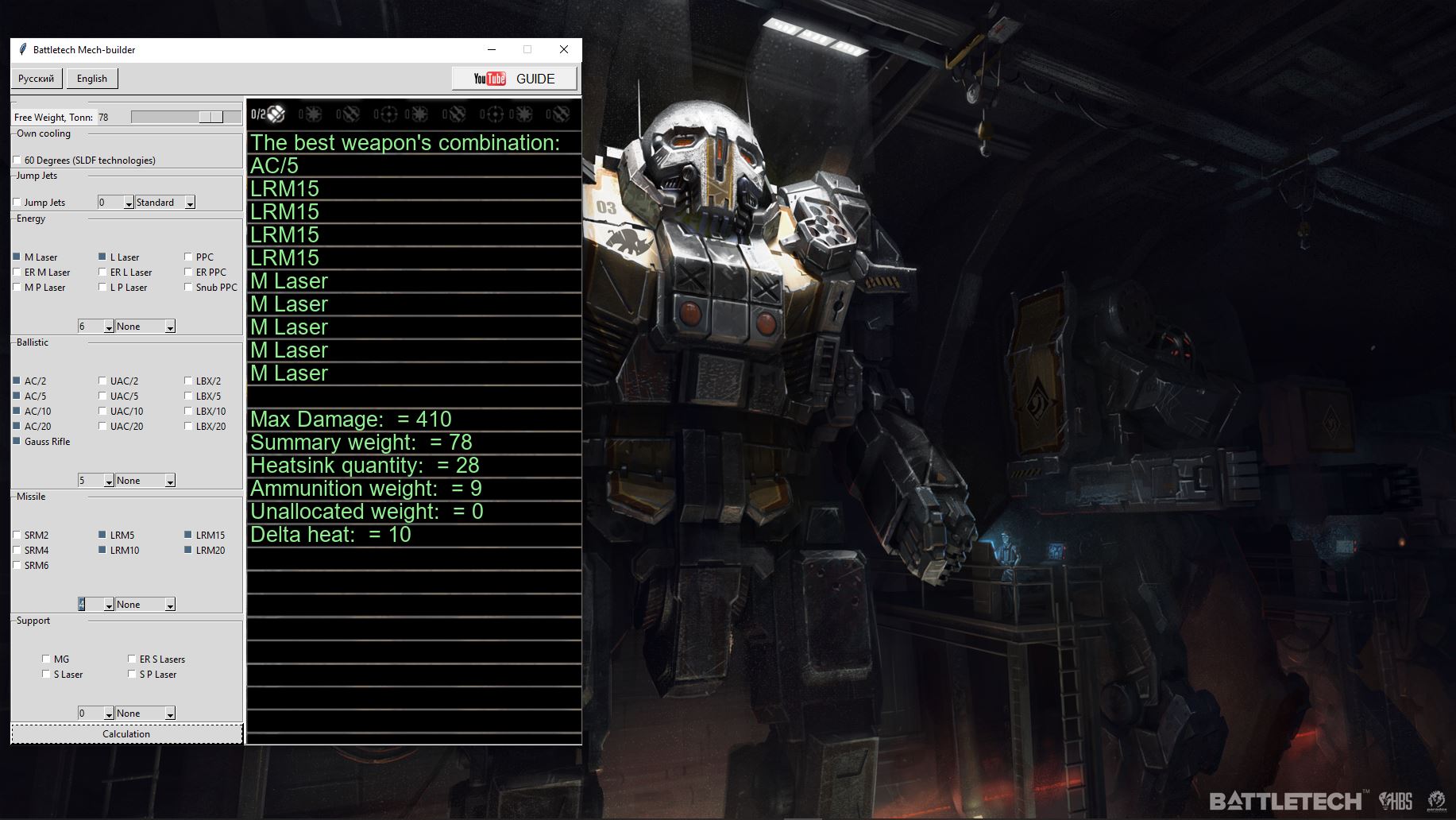Disable the Gauss Rifle checkbox
This screenshot has width=1456, height=820.
[17, 442]
